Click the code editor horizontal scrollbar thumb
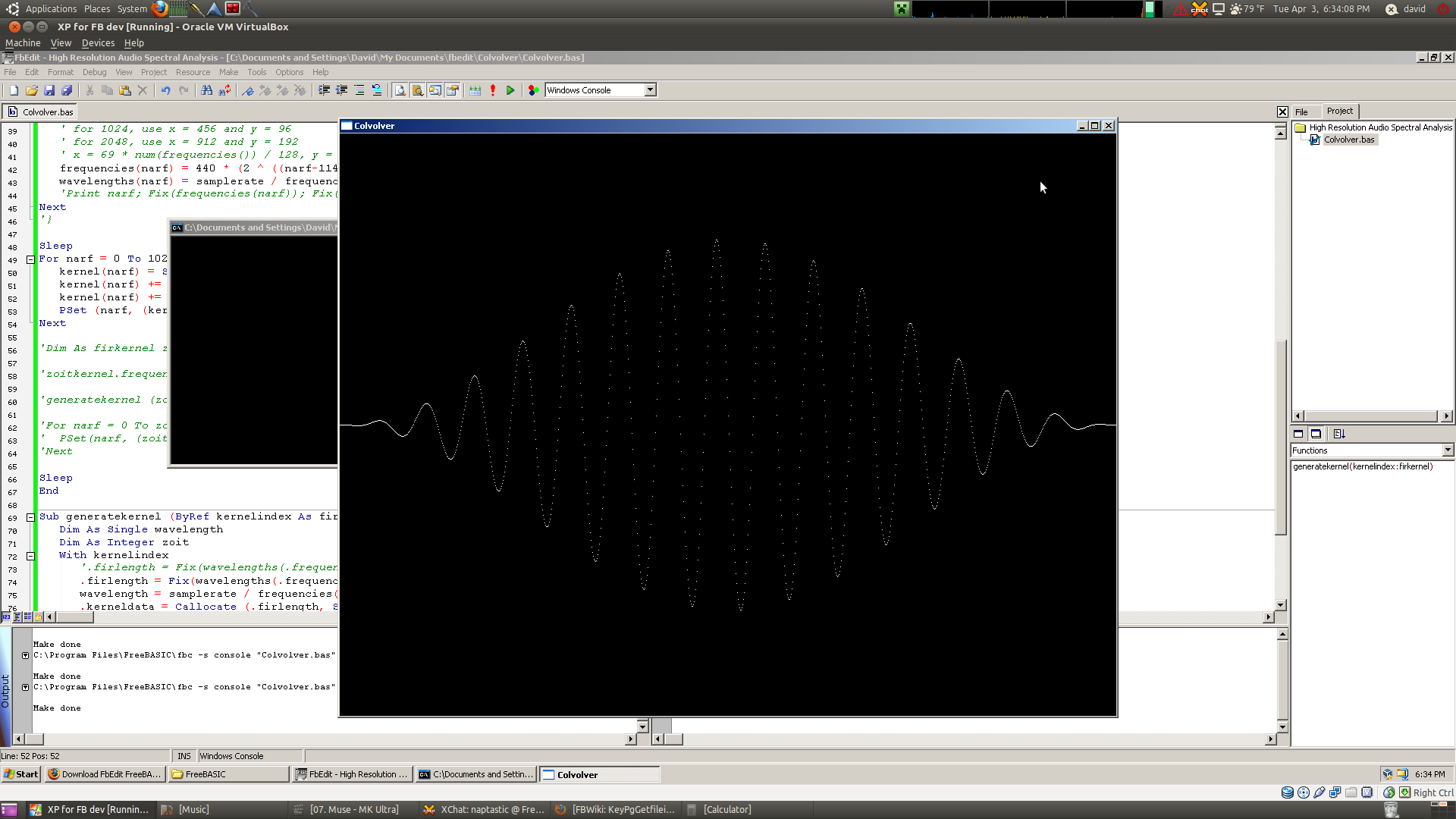Image resolution: width=1456 pixels, height=819 pixels. [74, 617]
